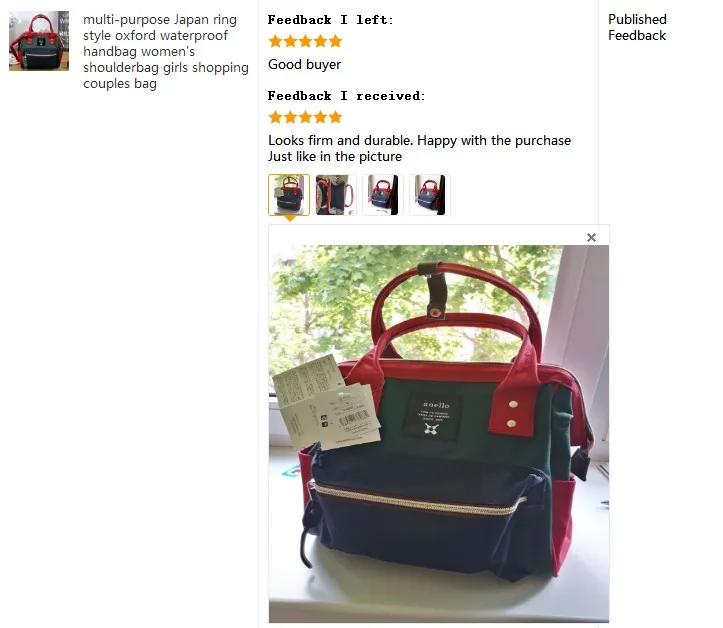Click the Good buyer comment text
Viewport: 723px width, 628px height.
click(x=304, y=65)
